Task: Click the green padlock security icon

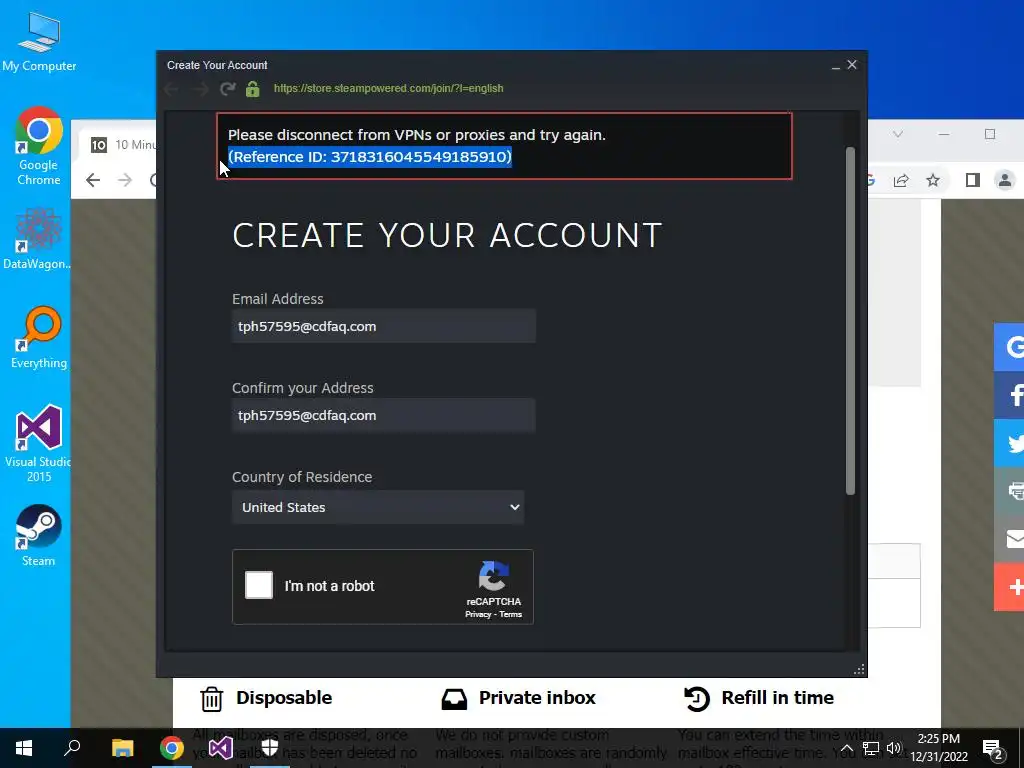Action: tap(253, 89)
